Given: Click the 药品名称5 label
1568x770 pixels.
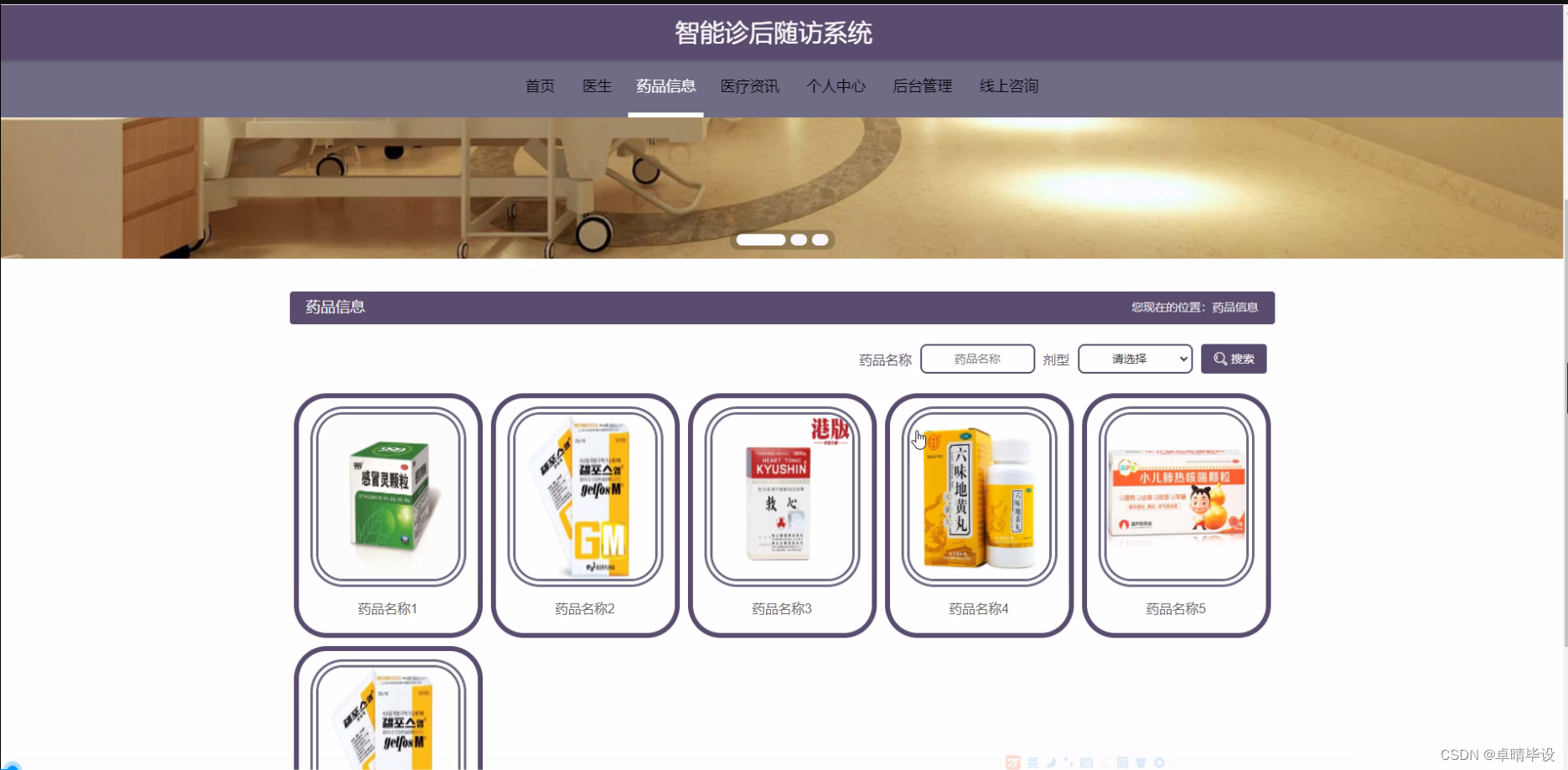Looking at the screenshot, I should [x=1176, y=609].
